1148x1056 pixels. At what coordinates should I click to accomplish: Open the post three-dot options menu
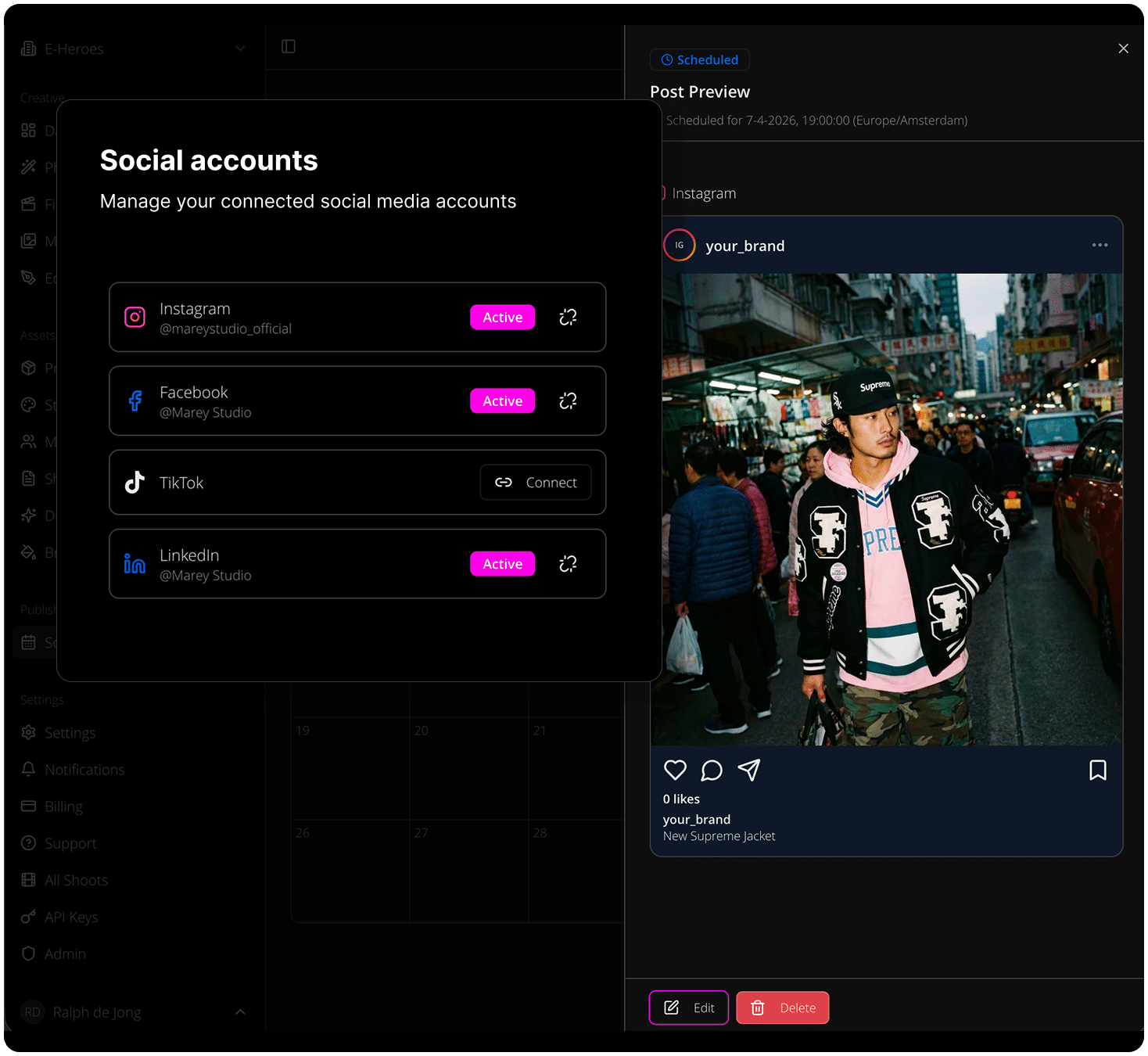pos(1100,246)
